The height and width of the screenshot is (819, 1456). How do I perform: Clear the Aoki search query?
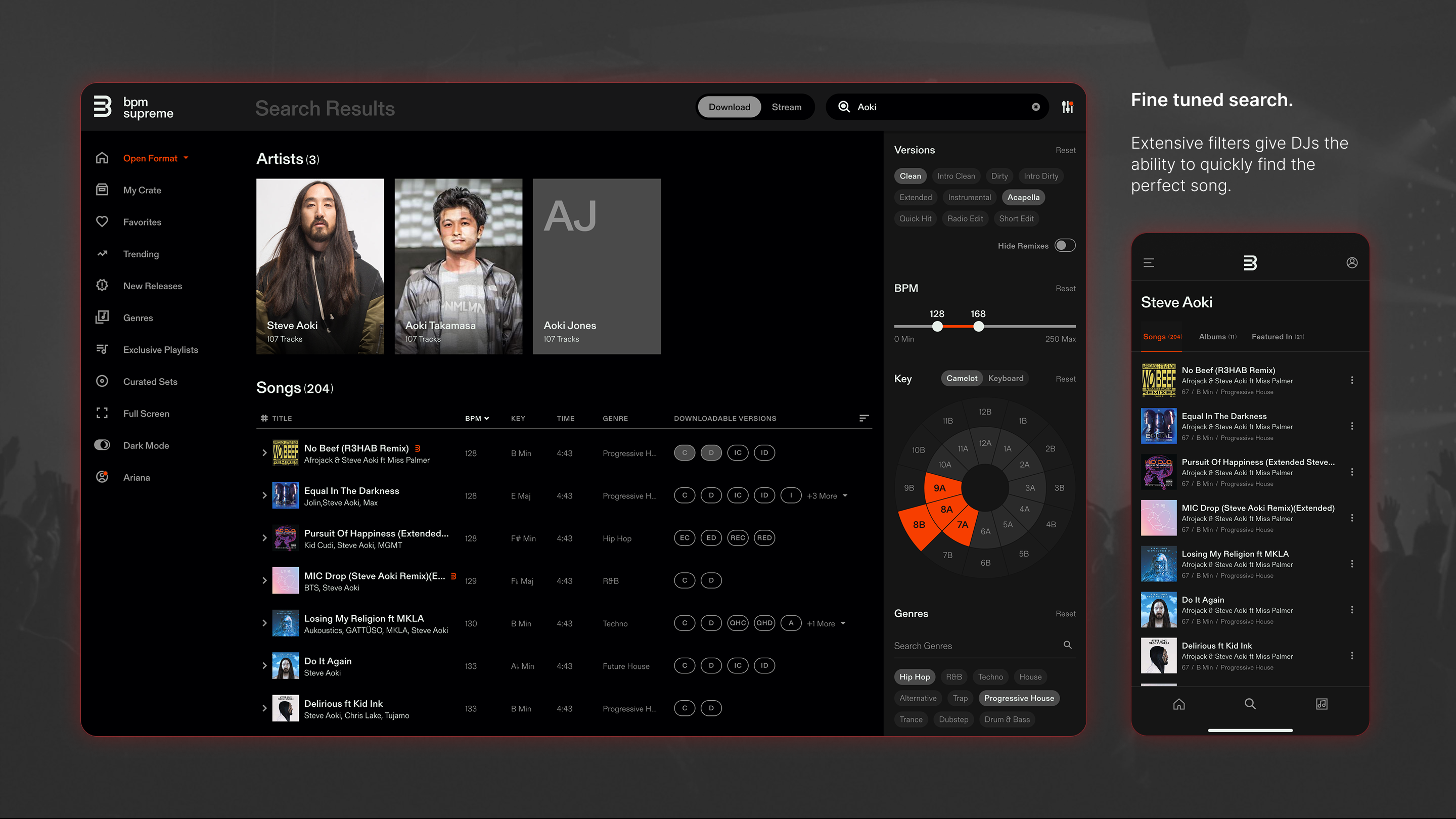[x=1035, y=106]
